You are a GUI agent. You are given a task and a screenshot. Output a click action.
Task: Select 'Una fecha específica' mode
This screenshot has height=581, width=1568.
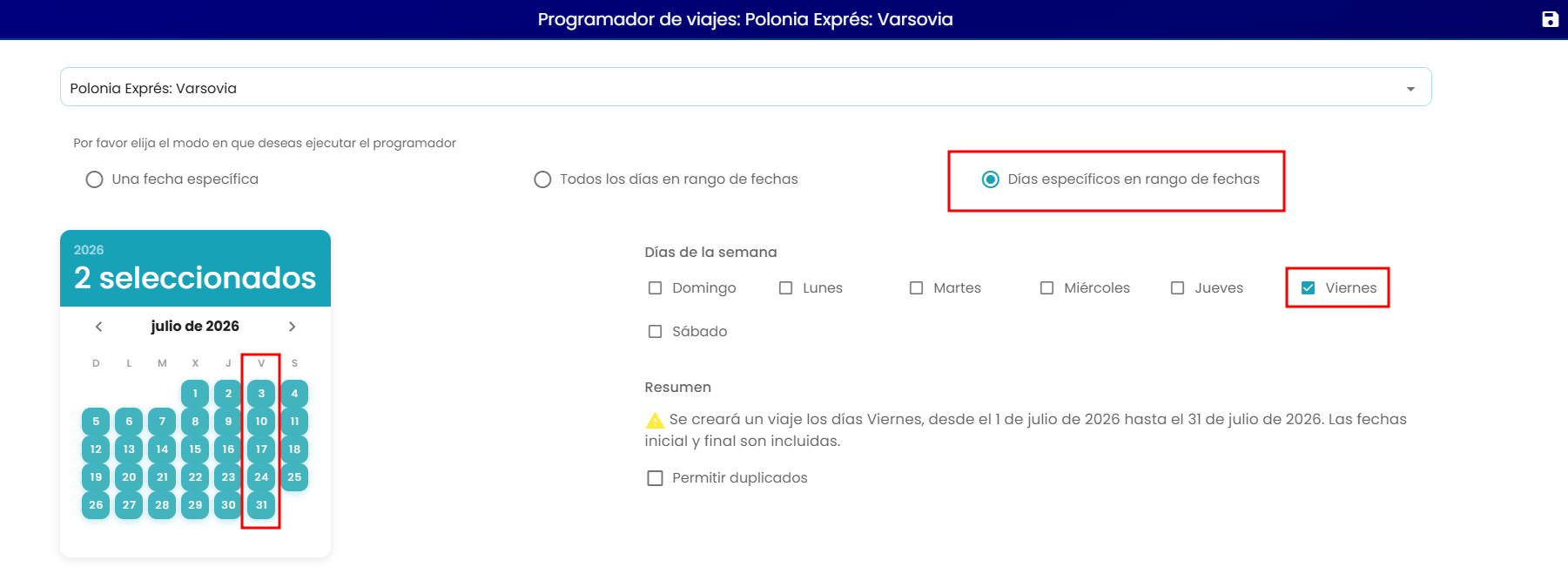pyautogui.click(x=94, y=179)
